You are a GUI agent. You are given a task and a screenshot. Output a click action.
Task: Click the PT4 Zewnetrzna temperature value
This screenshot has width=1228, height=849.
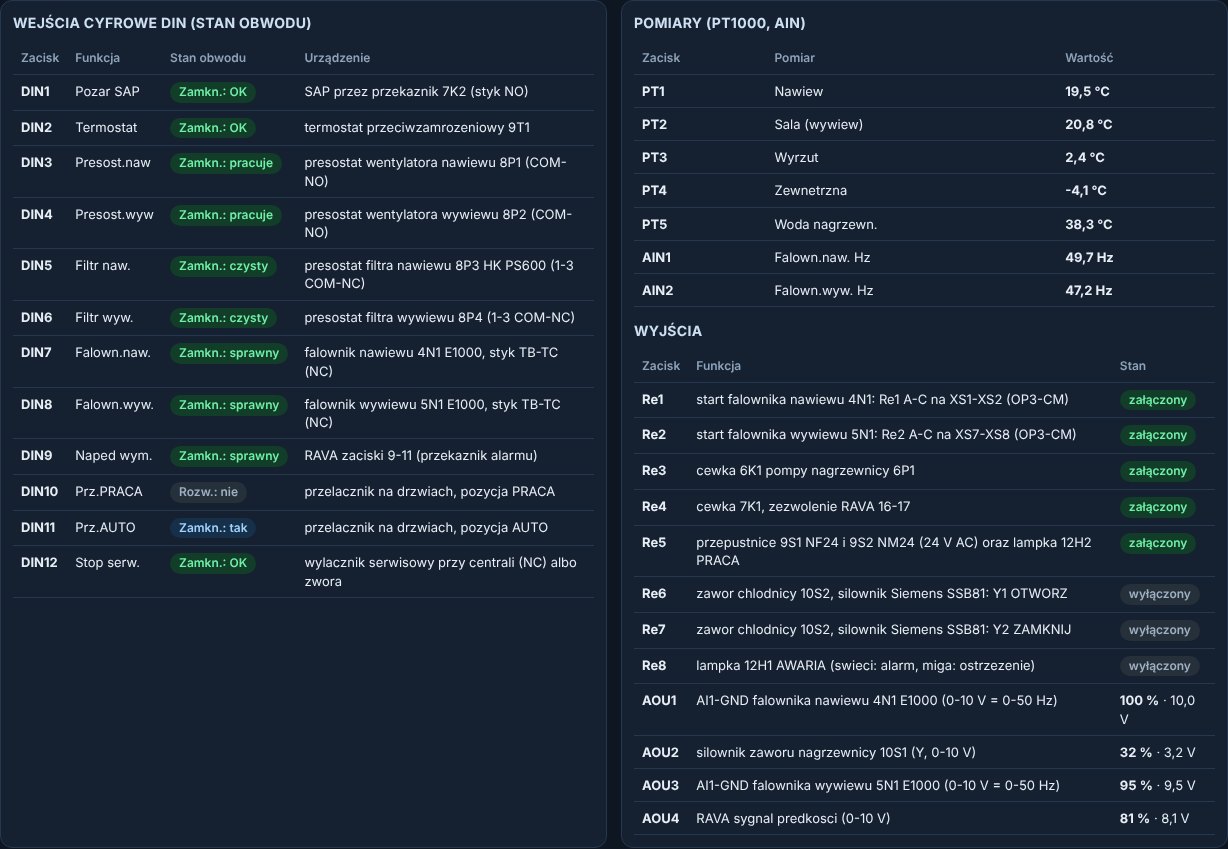pyautogui.click(x=1085, y=190)
